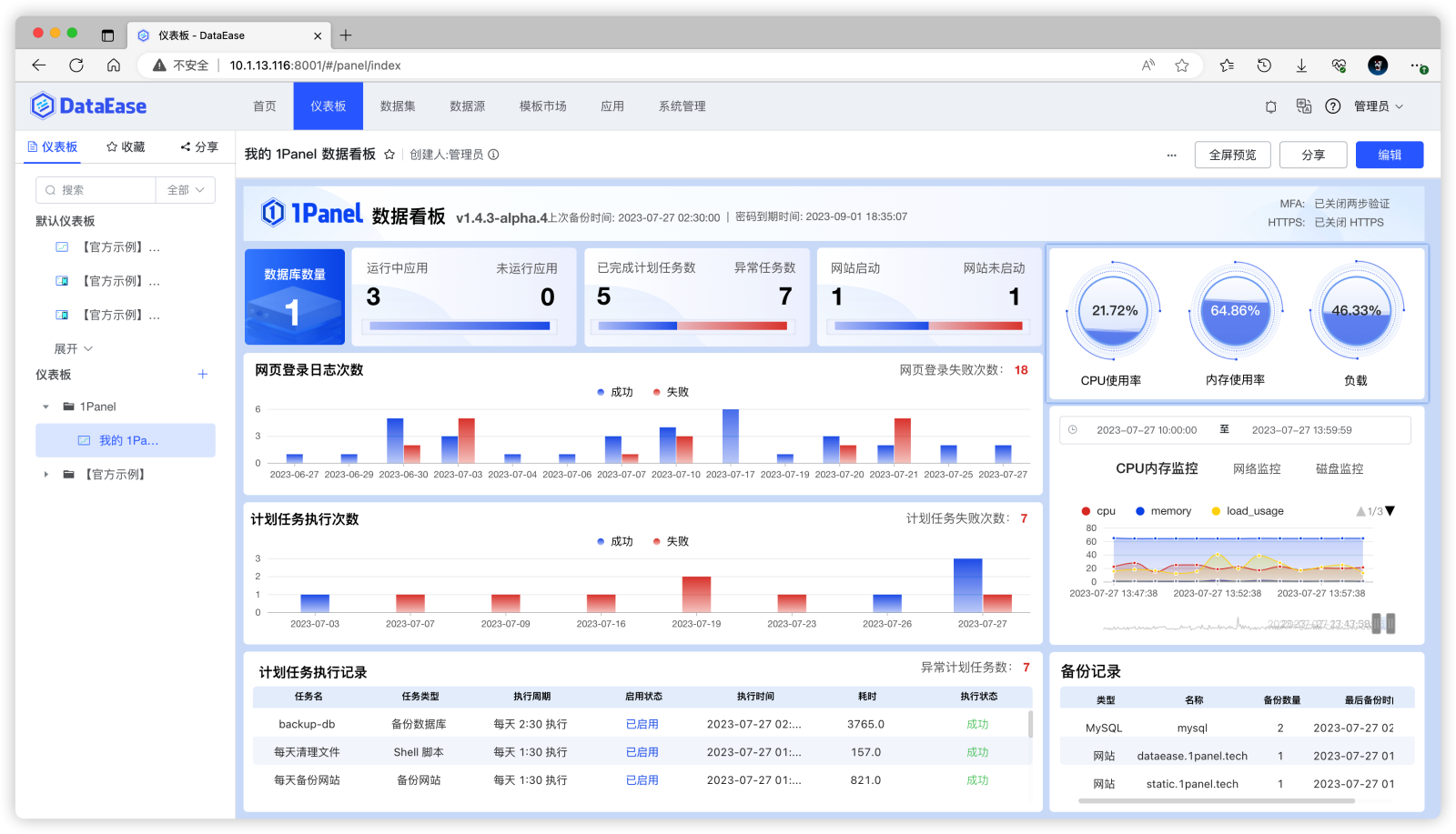The height and width of the screenshot is (834, 1456).
Task: Open the browser favorites list icon
Action: tap(1227, 65)
